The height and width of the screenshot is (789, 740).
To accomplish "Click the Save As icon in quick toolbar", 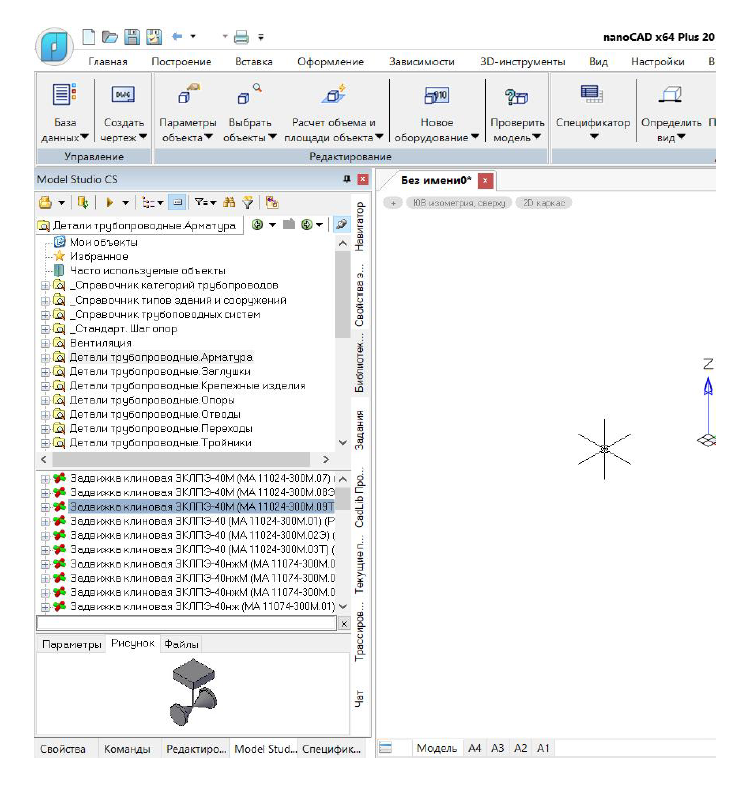I will coord(154,36).
